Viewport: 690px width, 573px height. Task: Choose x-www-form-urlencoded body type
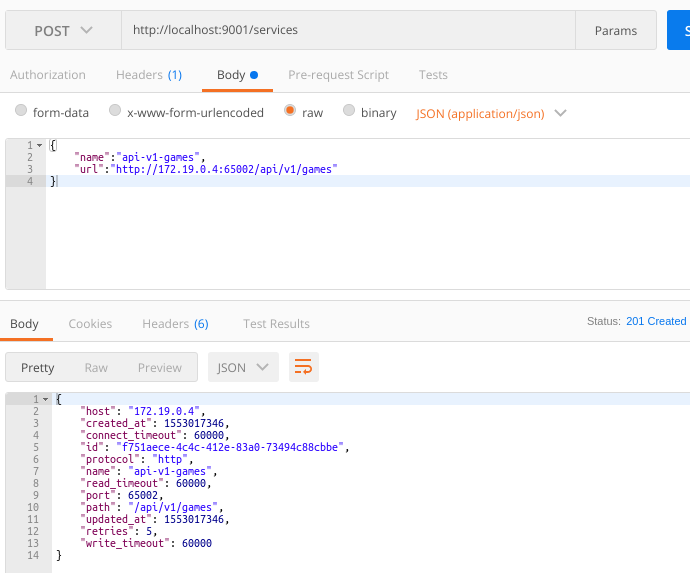115,112
